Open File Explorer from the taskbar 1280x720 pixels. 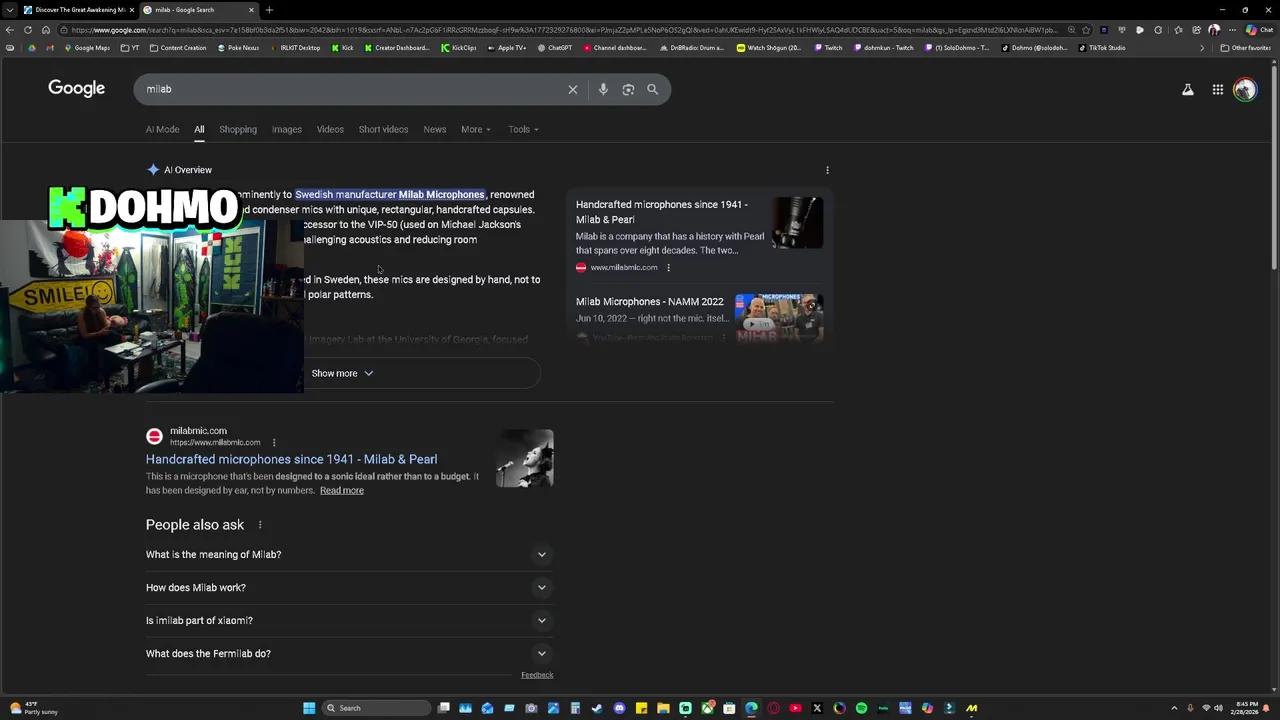(663, 708)
